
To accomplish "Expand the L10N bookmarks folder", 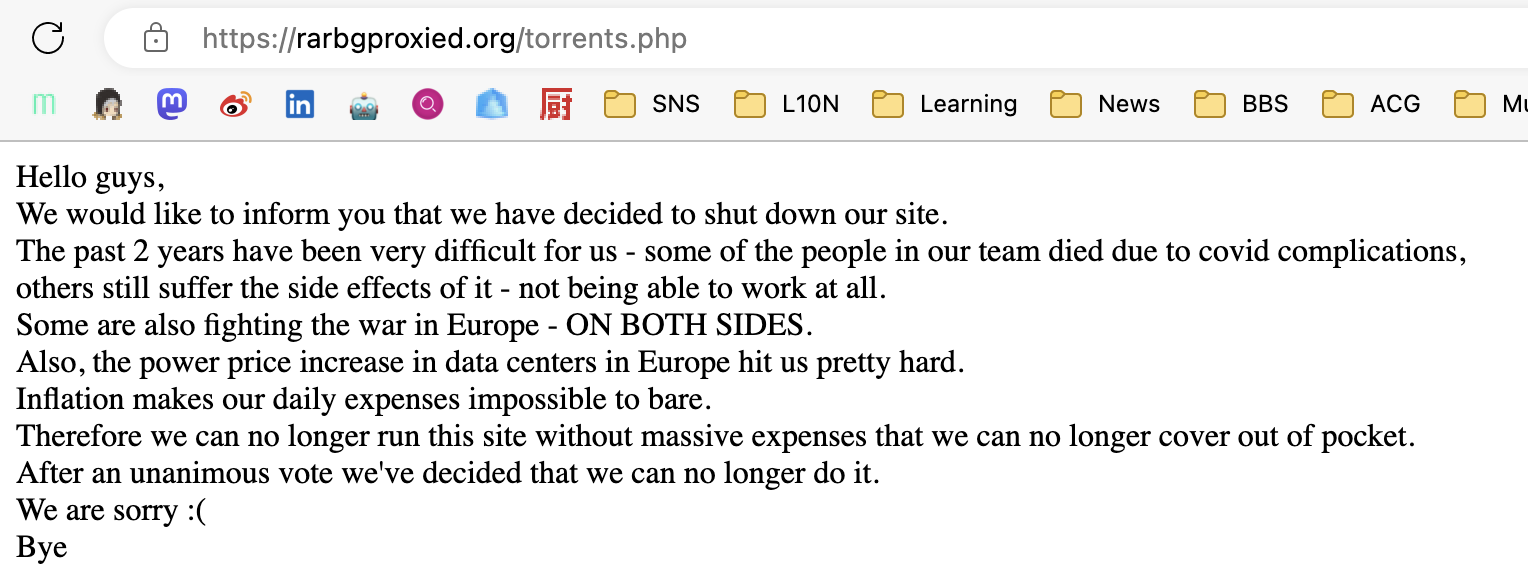I will pyautogui.click(x=786, y=104).
